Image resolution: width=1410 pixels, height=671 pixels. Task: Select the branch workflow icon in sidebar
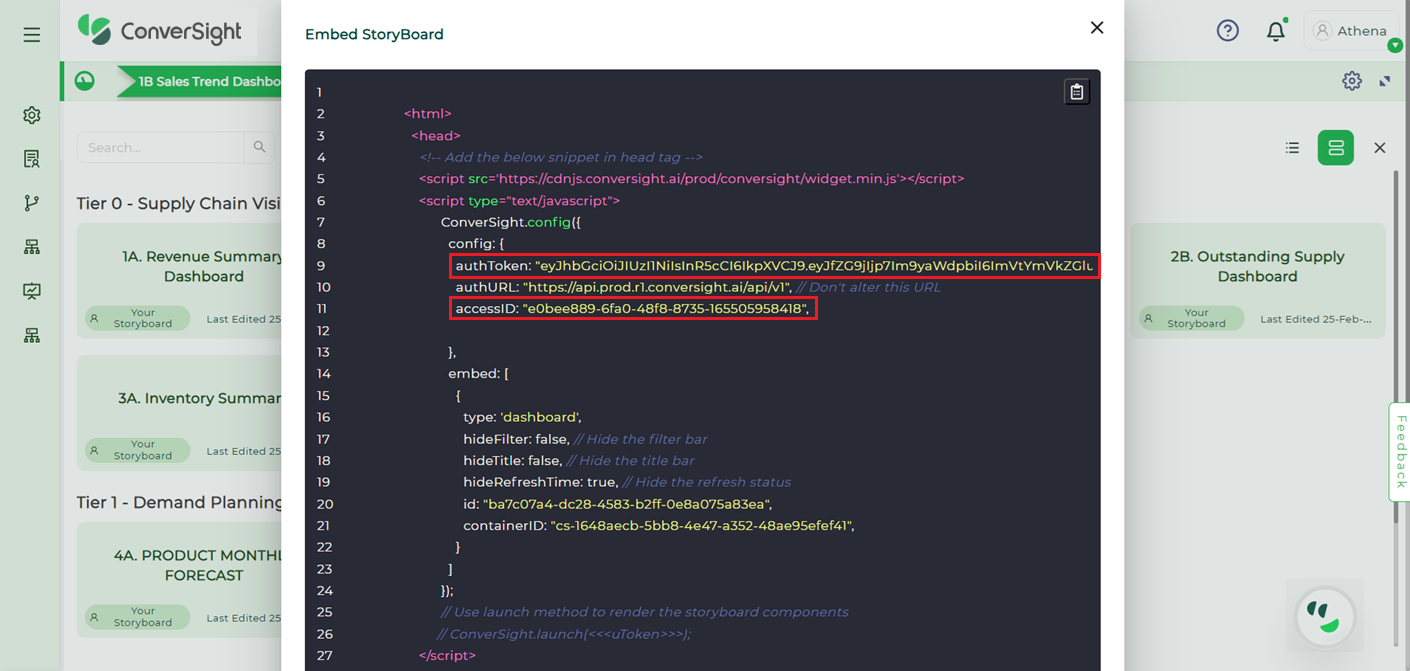[x=32, y=203]
